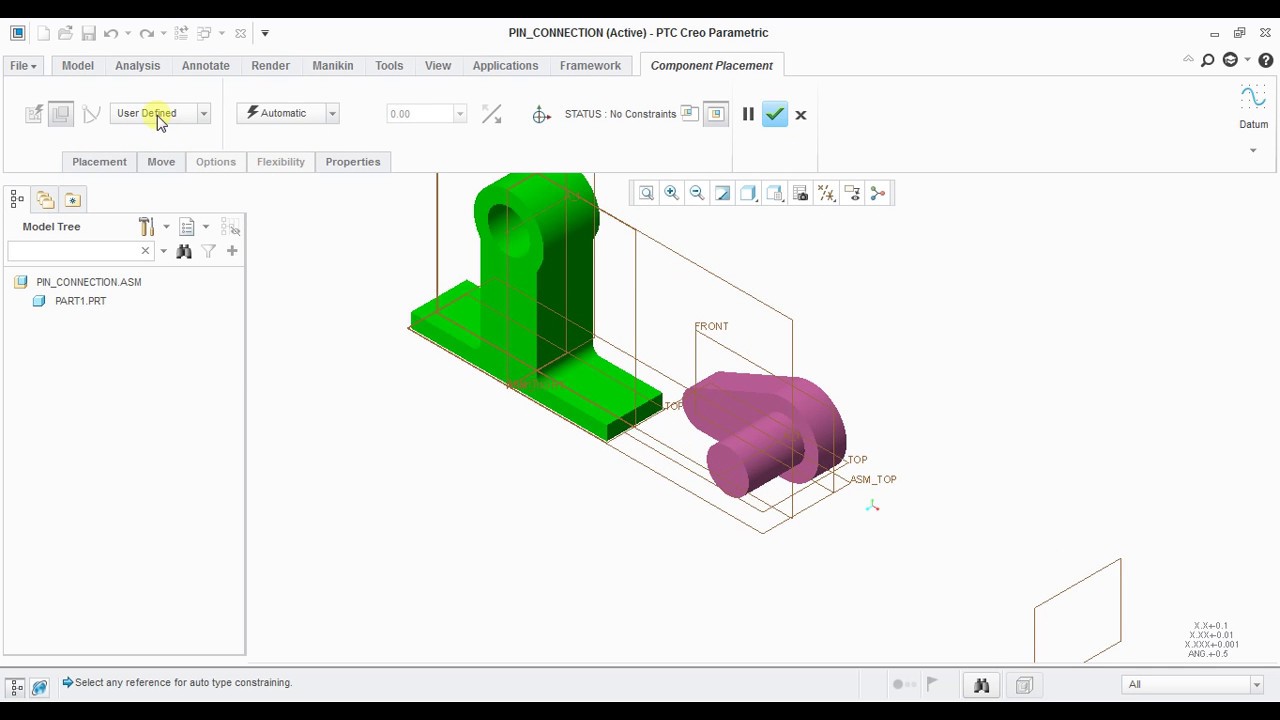Screen dimensions: 1280x720
Task: Click the Datum curve icon
Action: tap(1253, 97)
